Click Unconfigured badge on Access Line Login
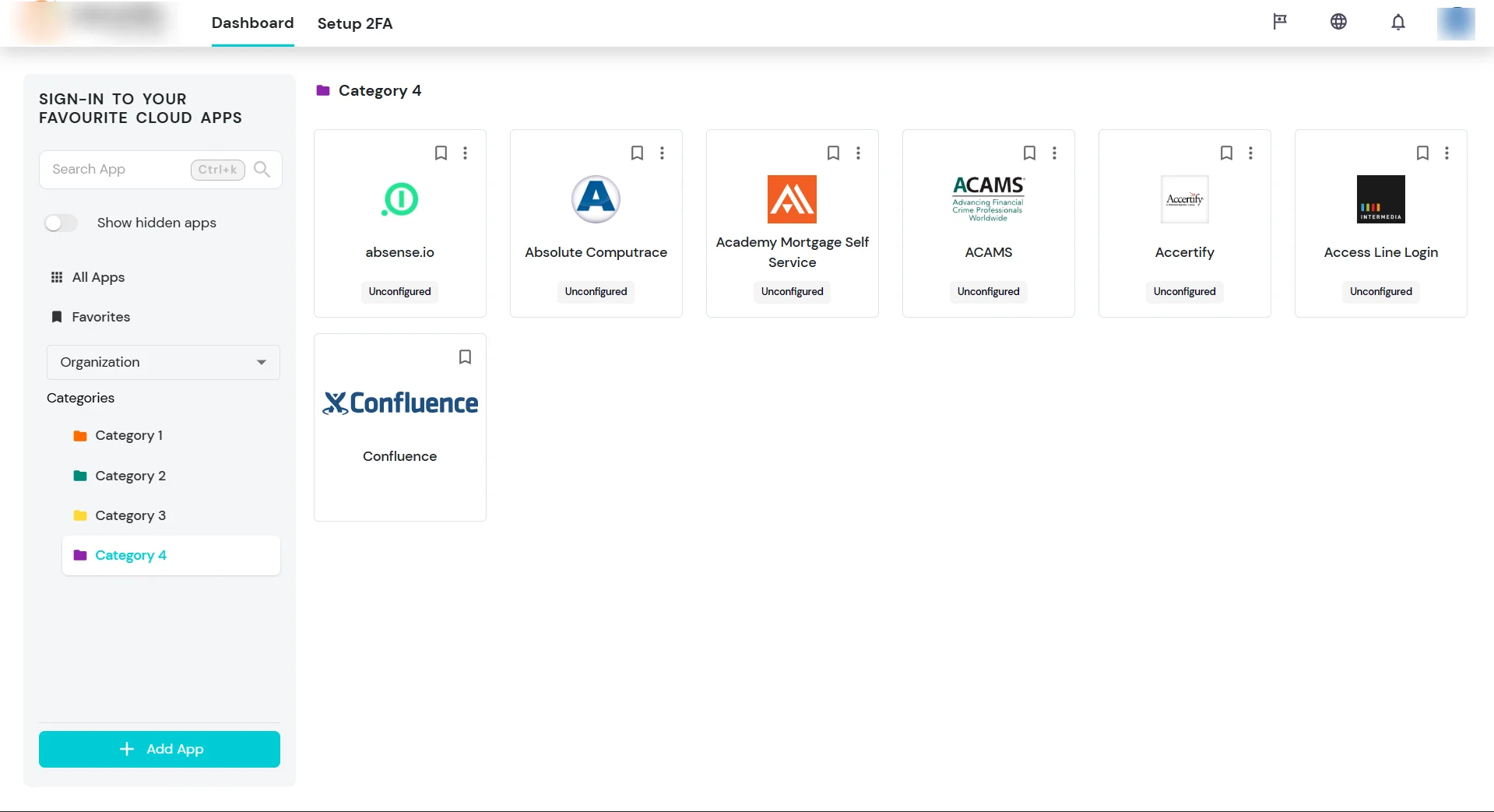Viewport: 1494px width, 812px height. pos(1381,292)
